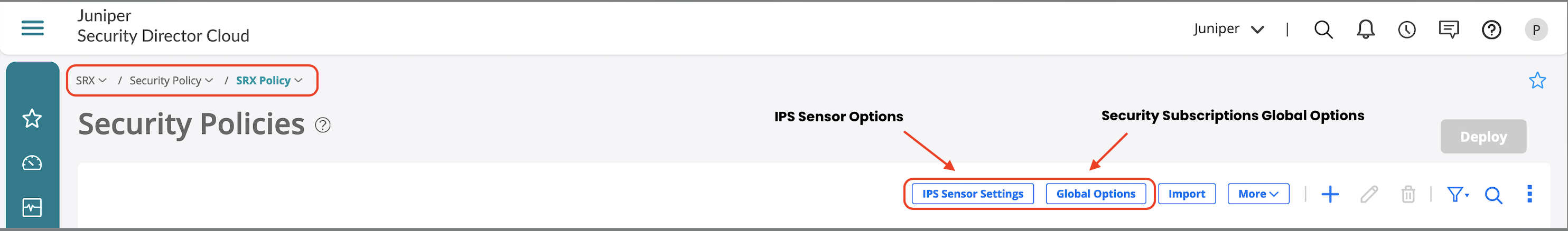
Task: Open the feedback chat icon
Action: click(x=1448, y=29)
